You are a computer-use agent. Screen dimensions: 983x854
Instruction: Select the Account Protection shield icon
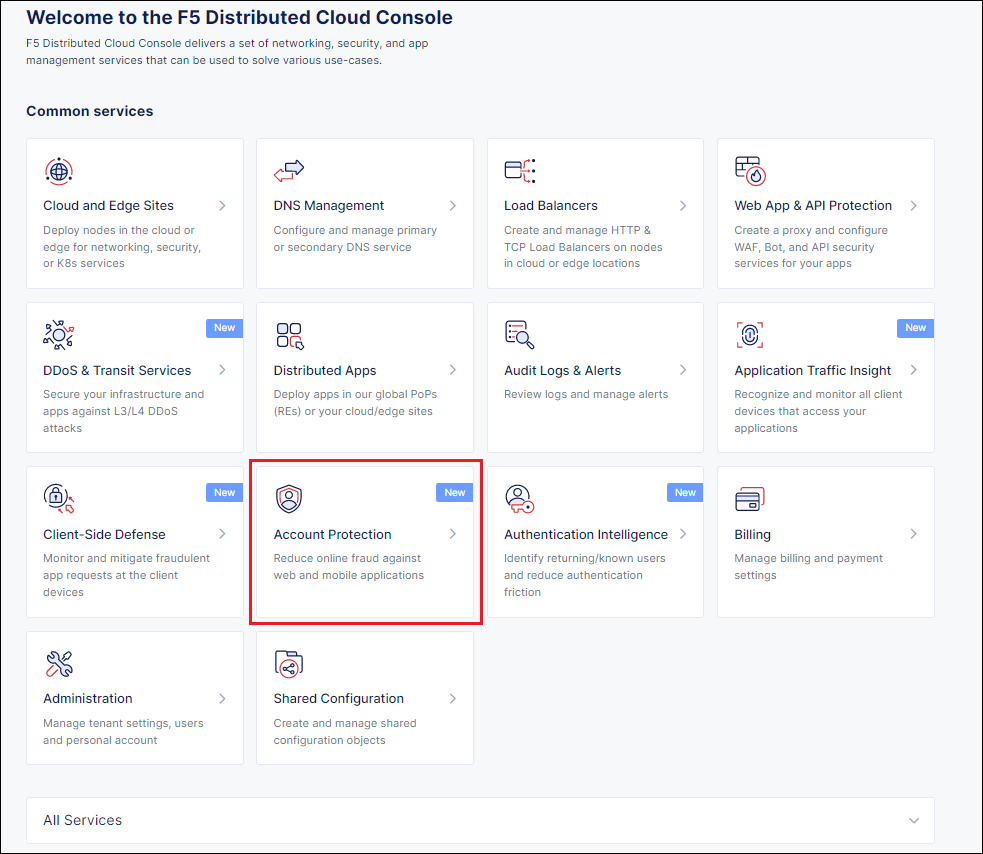pyautogui.click(x=289, y=499)
